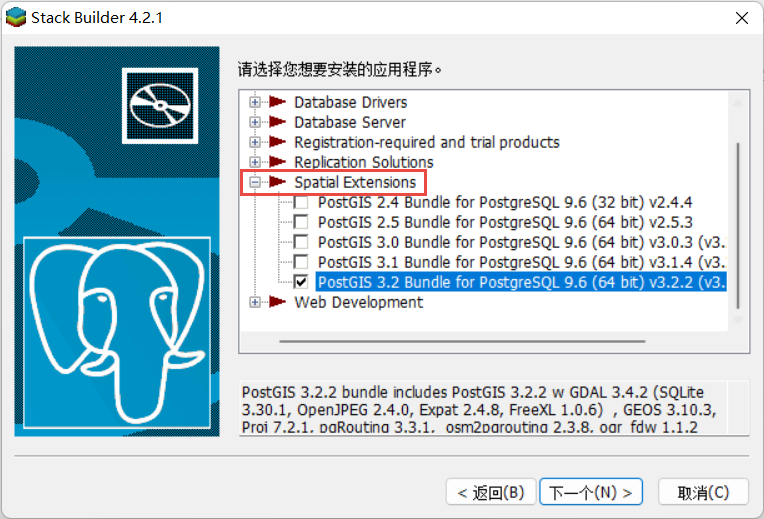This screenshot has height=519, width=764.
Task: Check PostGIS 3.0 Bundle v3.0.3 checkbox
Action: point(301,242)
